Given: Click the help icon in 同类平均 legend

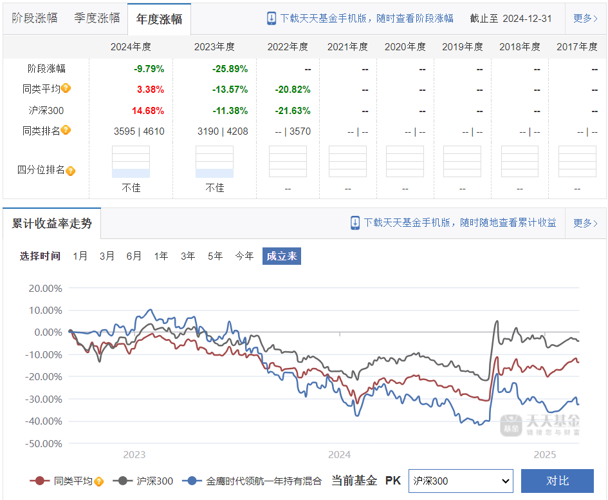Looking at the screenshot, I should (99, 481).
